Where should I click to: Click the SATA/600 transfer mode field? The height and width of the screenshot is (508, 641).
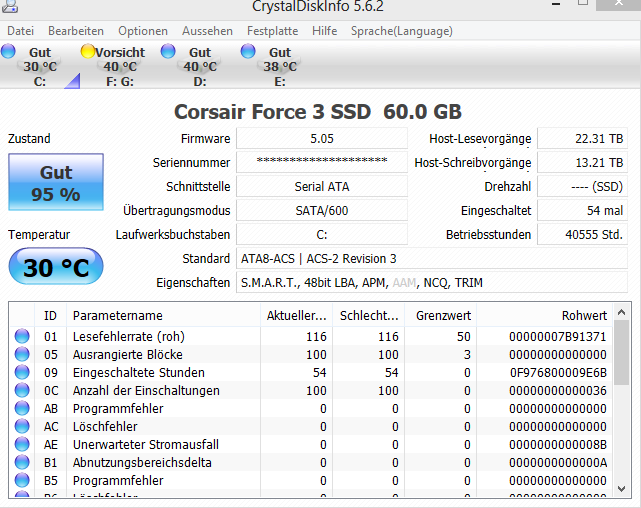pos(322,210)
